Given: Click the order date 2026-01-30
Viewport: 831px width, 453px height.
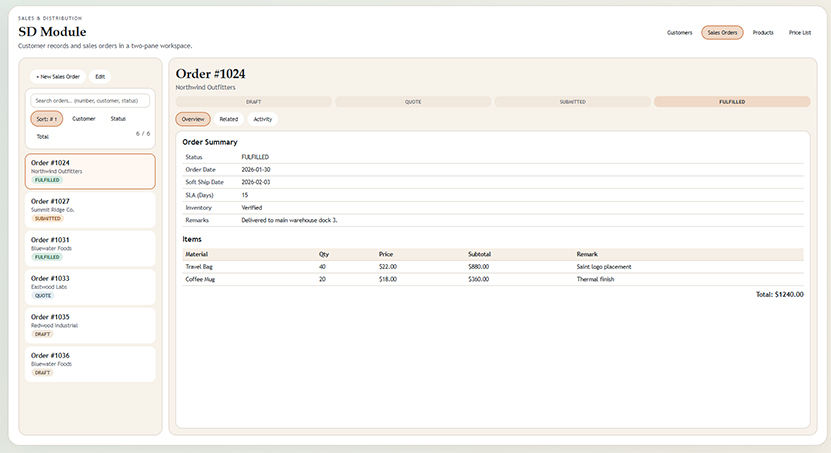Looking at the screenshot, I should [256, 170].
